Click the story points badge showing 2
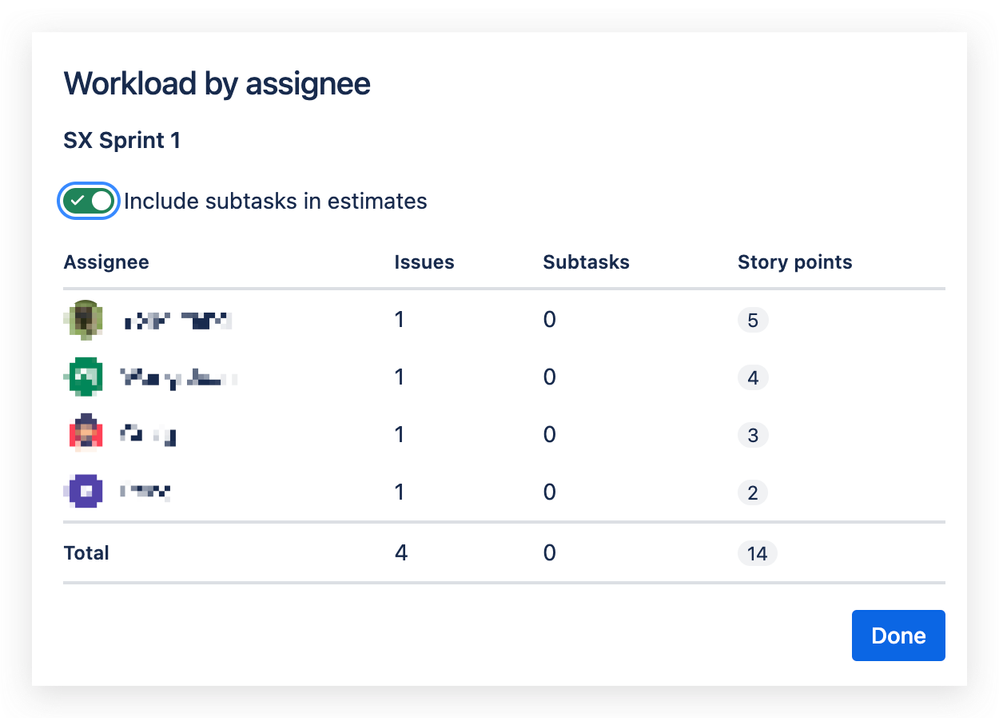 752,492
